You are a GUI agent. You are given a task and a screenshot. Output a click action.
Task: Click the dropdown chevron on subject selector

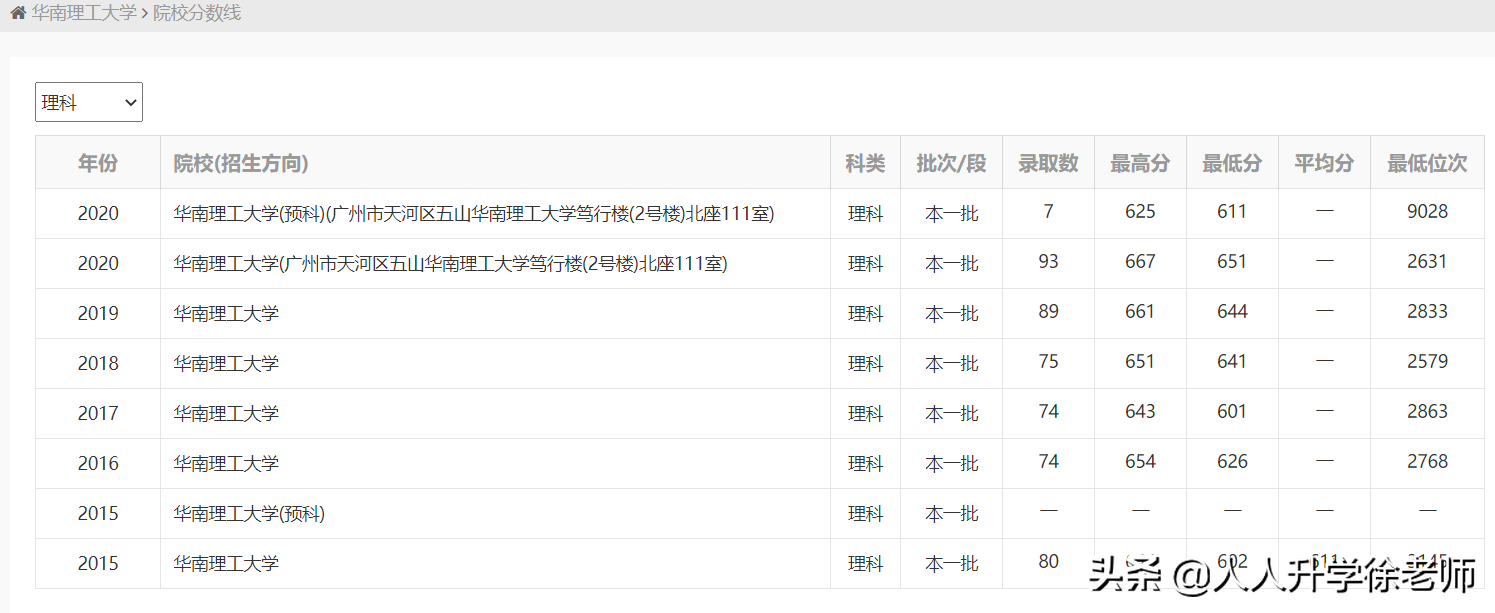click(x=129, y=101)
